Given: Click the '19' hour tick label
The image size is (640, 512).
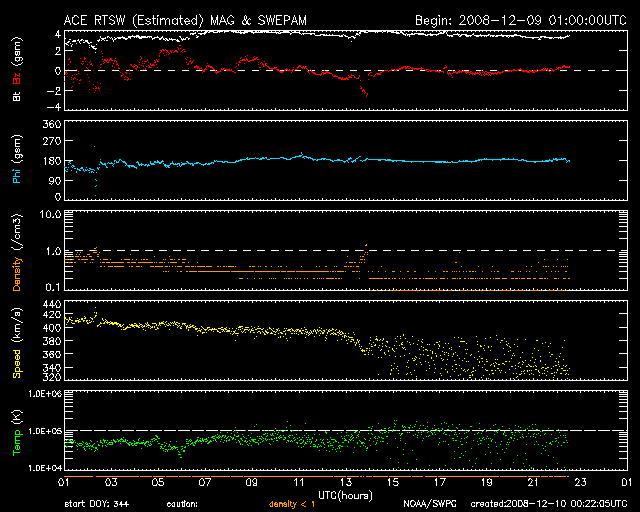Looking at the screenshot, I should click(487, 483).
